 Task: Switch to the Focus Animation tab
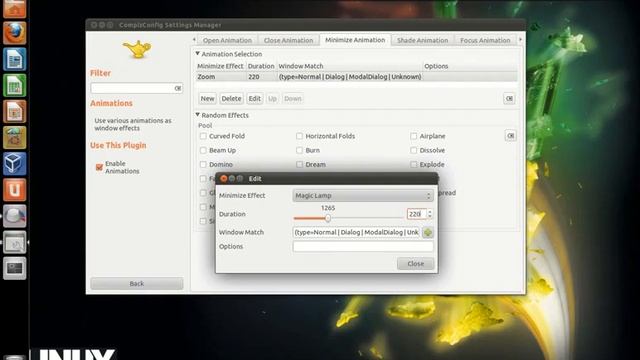point(485,40)
